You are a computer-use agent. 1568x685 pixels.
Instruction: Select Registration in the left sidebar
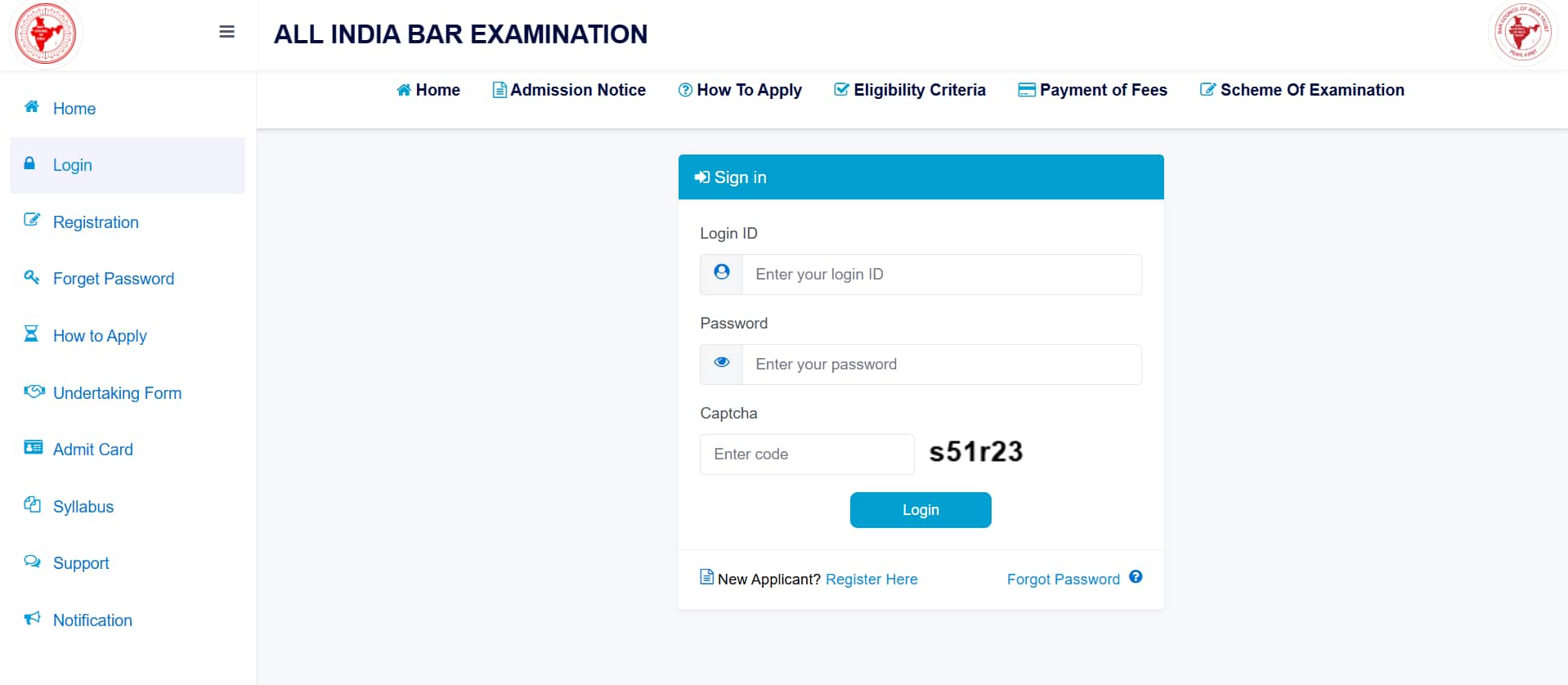(x=96, y=222)
